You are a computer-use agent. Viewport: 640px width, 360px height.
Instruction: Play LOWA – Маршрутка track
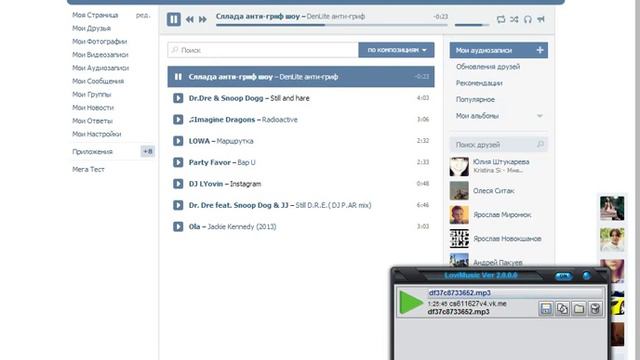178,141
